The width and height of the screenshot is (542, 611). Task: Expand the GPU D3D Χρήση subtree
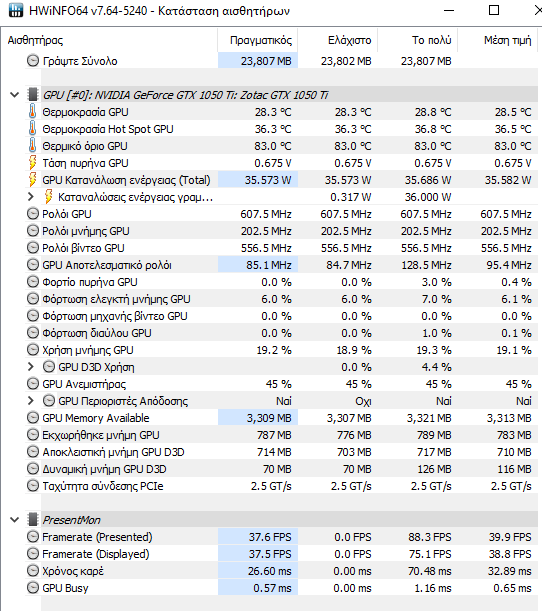tap(31, 367)
